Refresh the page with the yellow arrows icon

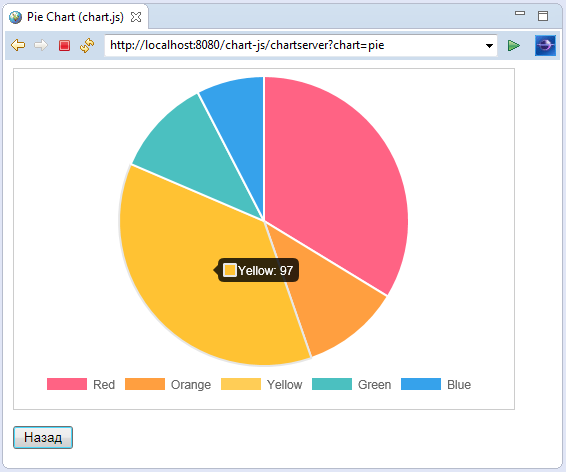pyautogui.click(x=87, y=45)
